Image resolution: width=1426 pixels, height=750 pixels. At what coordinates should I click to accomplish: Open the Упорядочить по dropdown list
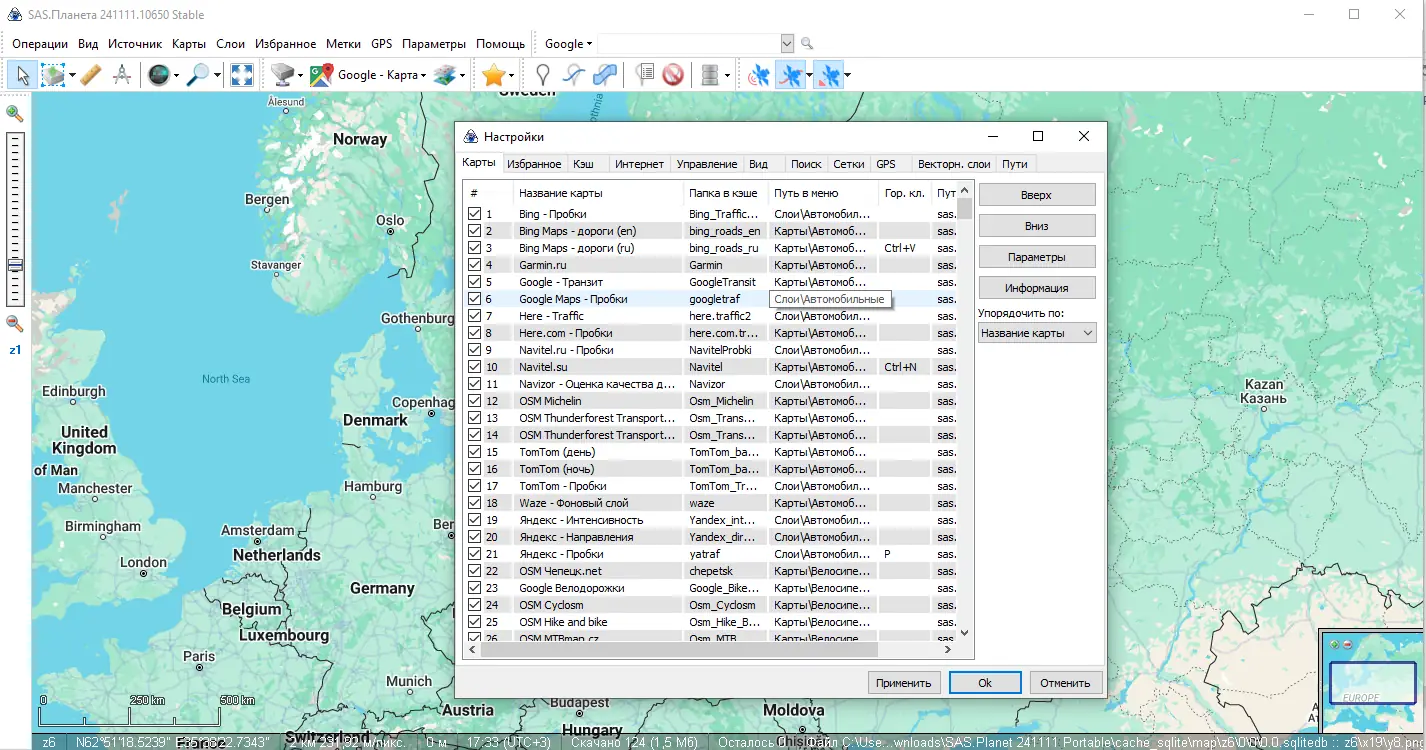[1037, 333]
